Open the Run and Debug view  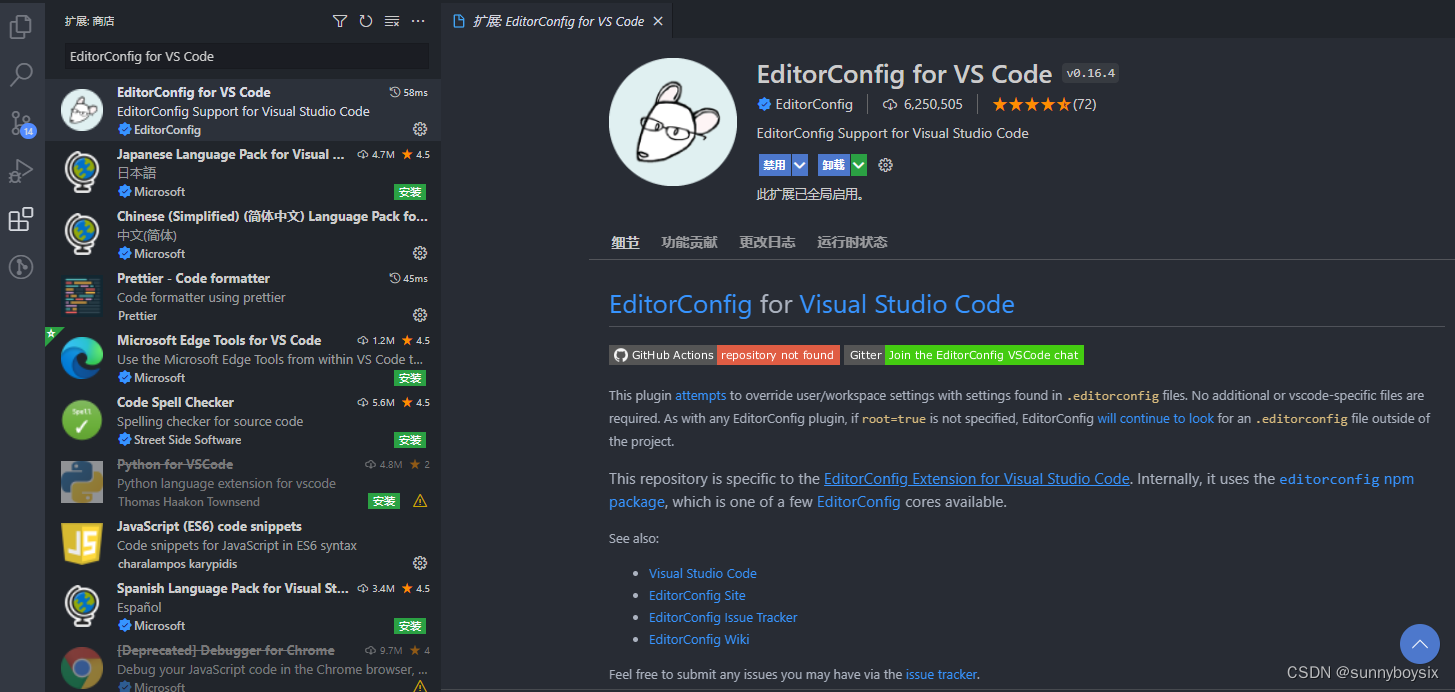[x=21, y=170]
